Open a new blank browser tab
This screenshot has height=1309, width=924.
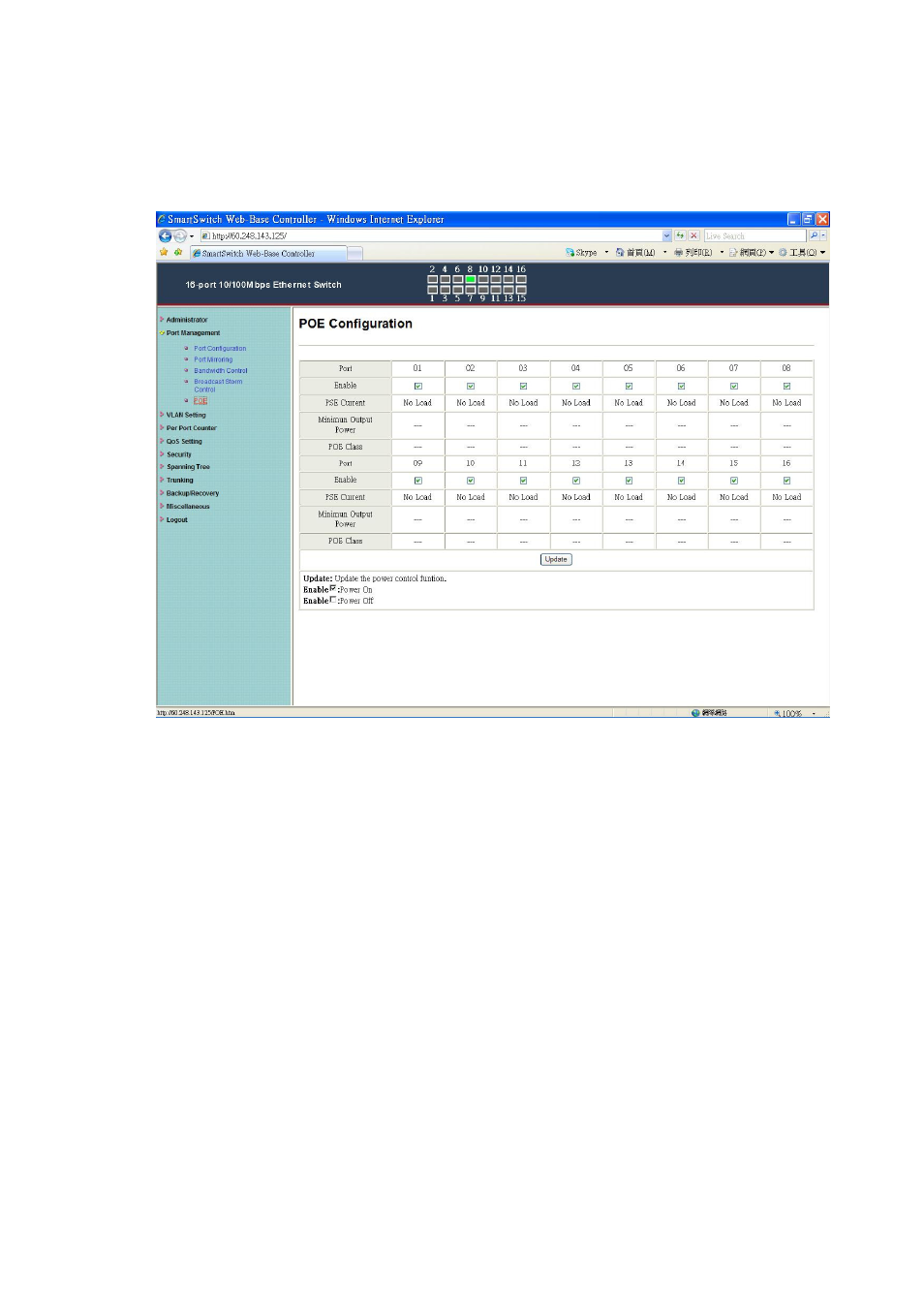354,253
